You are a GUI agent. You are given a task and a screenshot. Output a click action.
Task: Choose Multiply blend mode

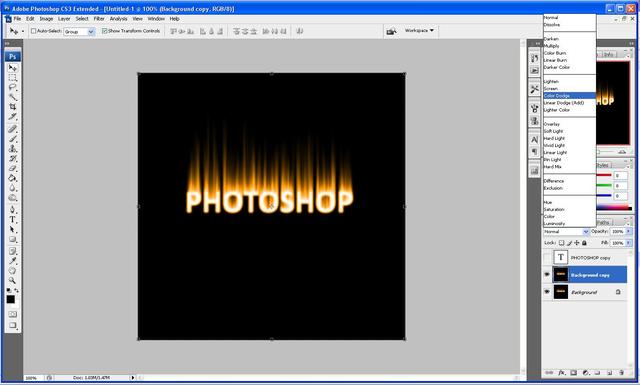569,46
